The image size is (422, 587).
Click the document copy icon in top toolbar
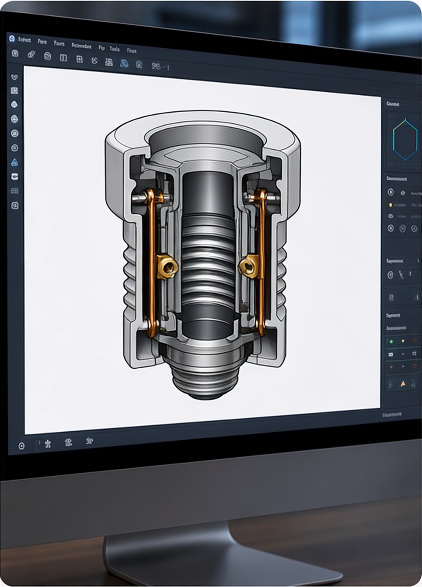tap(15, 53)
